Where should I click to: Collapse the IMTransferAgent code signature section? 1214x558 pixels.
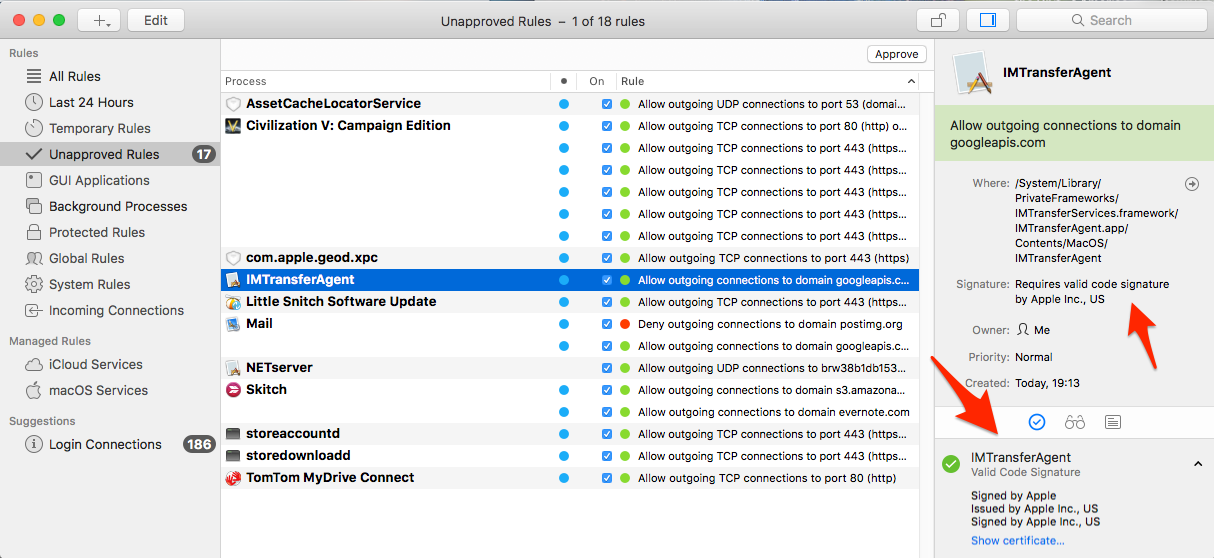click(1198, 464)
